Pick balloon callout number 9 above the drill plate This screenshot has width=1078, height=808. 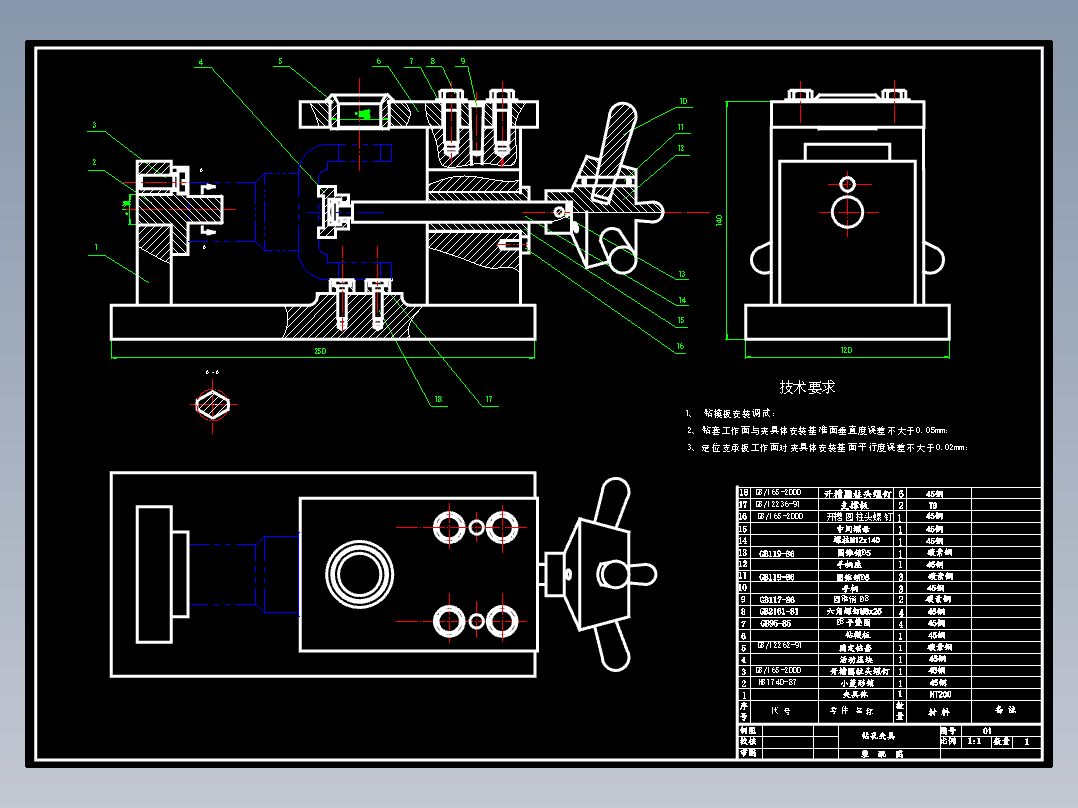point(463,61)
